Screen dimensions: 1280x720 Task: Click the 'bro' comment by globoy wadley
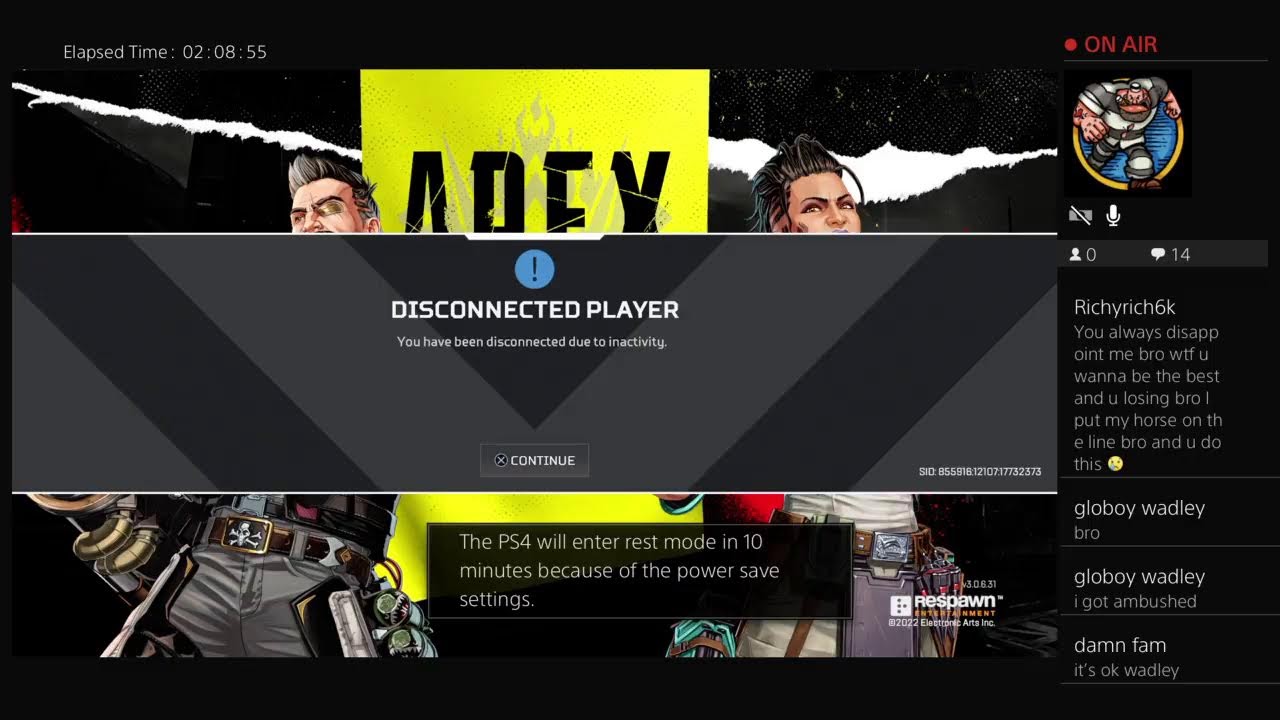pos(1087,533)
